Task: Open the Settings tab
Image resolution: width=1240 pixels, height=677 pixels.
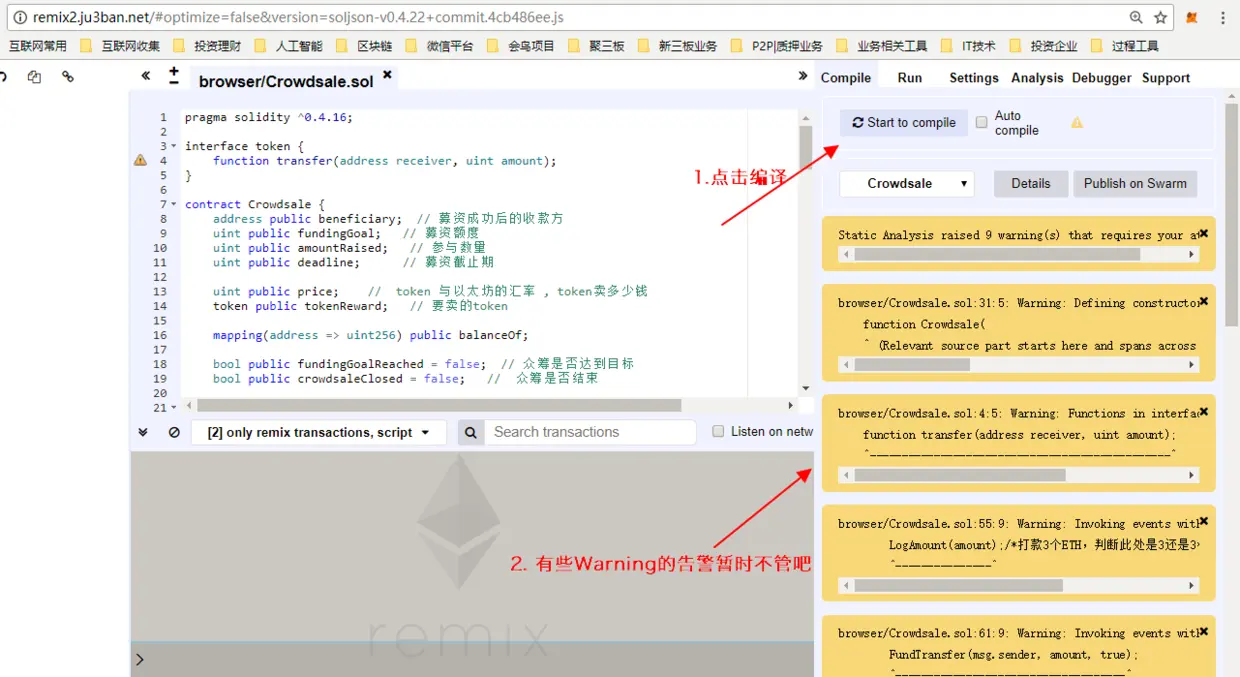Action: pyautogui.click(x=974, y=77)
